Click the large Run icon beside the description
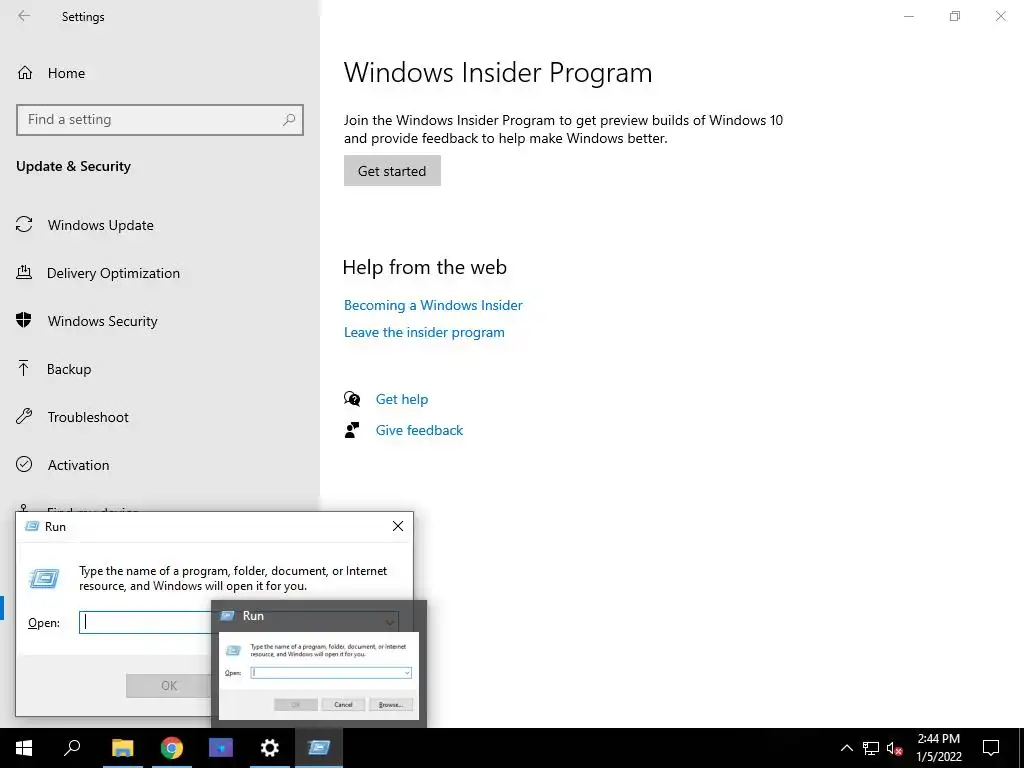Image resolution: width=1024 pixels, height=768 pixels. coord(44,578)
